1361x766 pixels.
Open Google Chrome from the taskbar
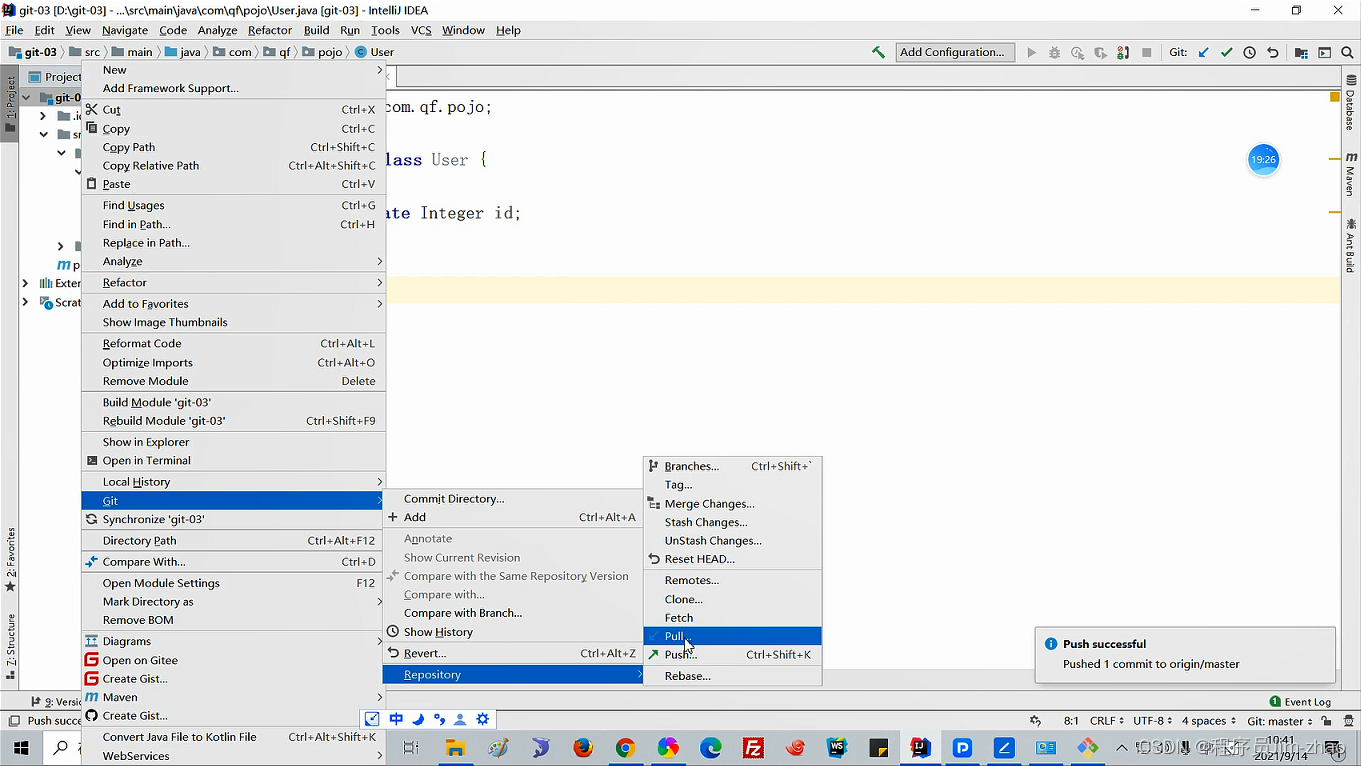pos(625,748)
